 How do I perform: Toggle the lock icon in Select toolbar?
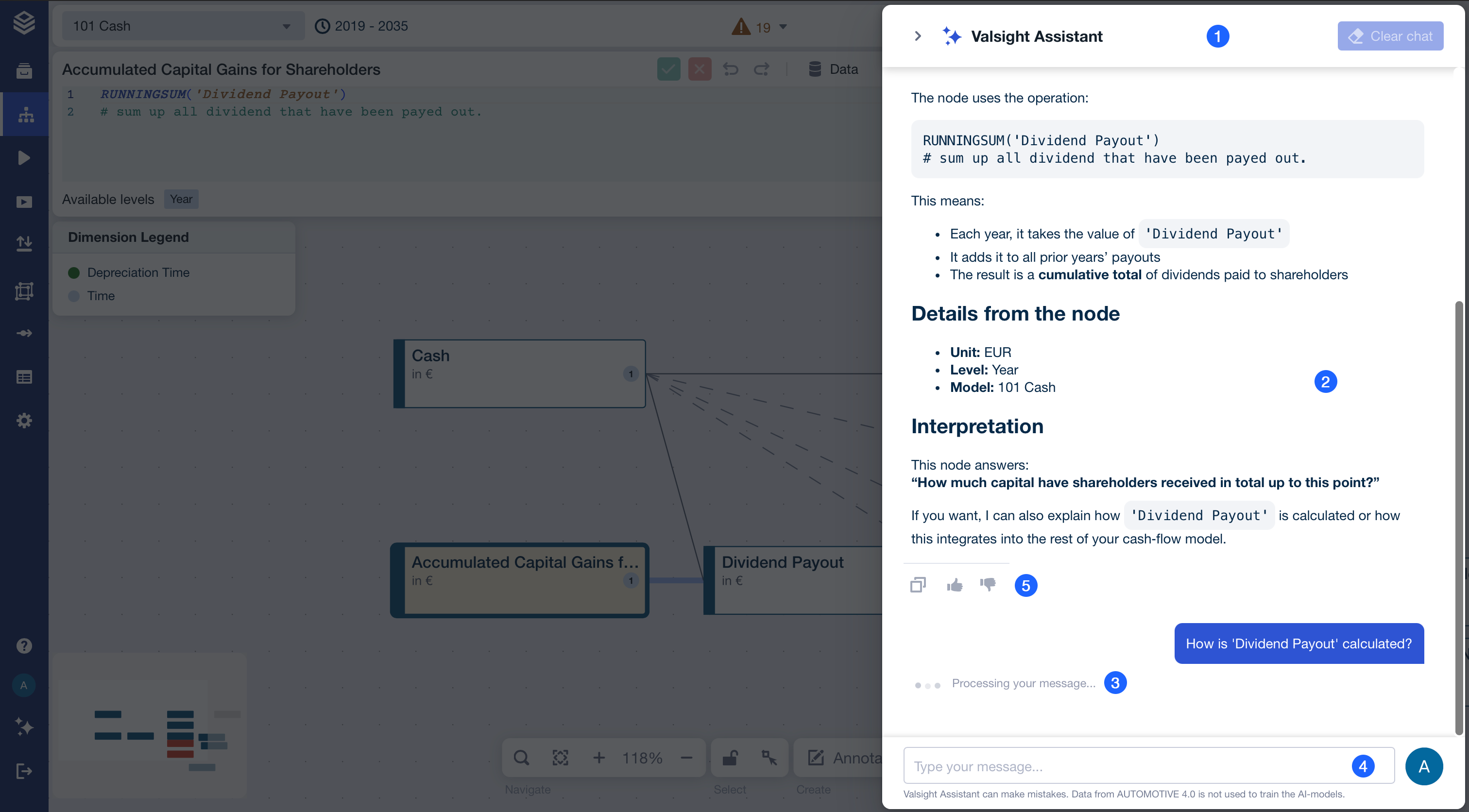(x=730, y=758)
